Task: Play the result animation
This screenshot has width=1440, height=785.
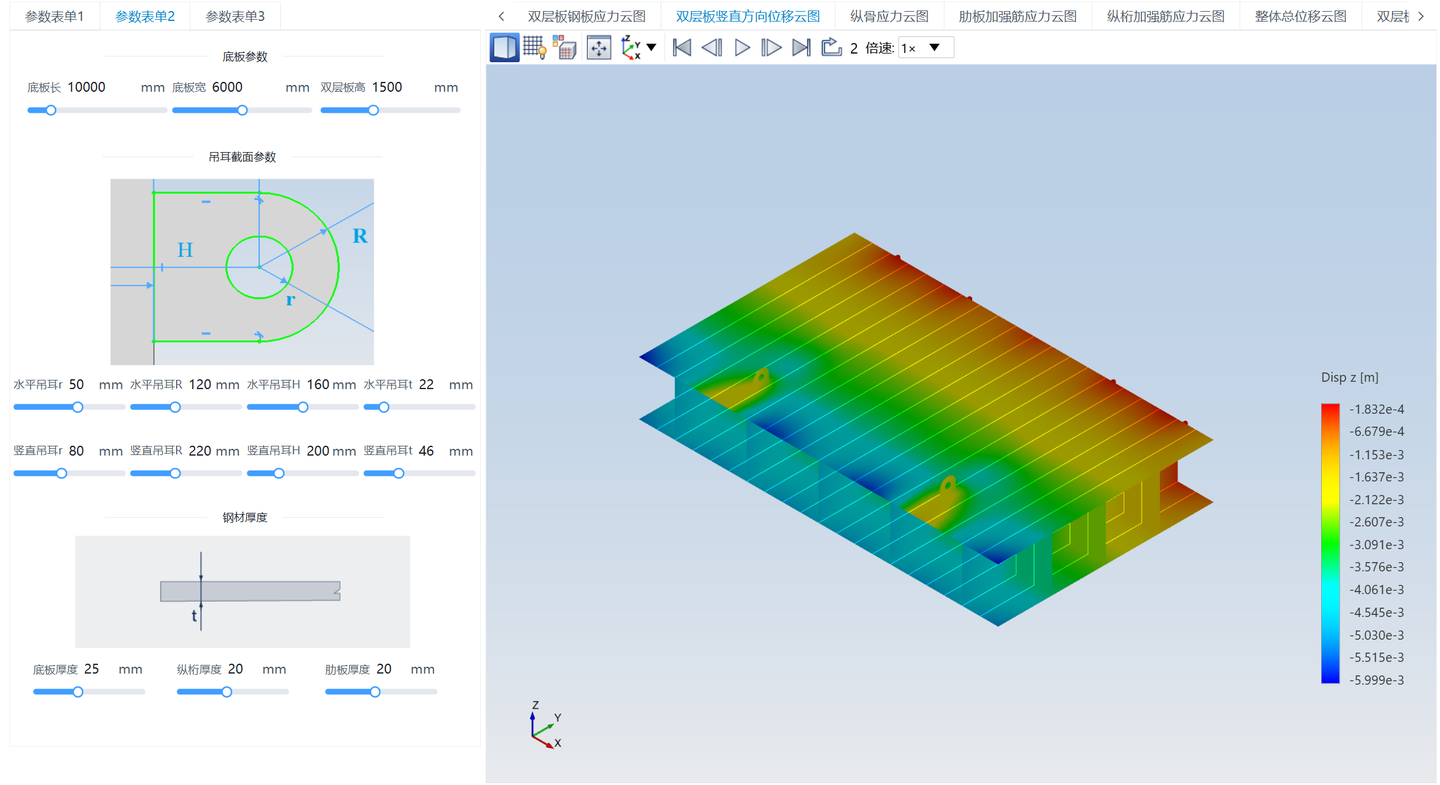Action: tap(742, 47)
